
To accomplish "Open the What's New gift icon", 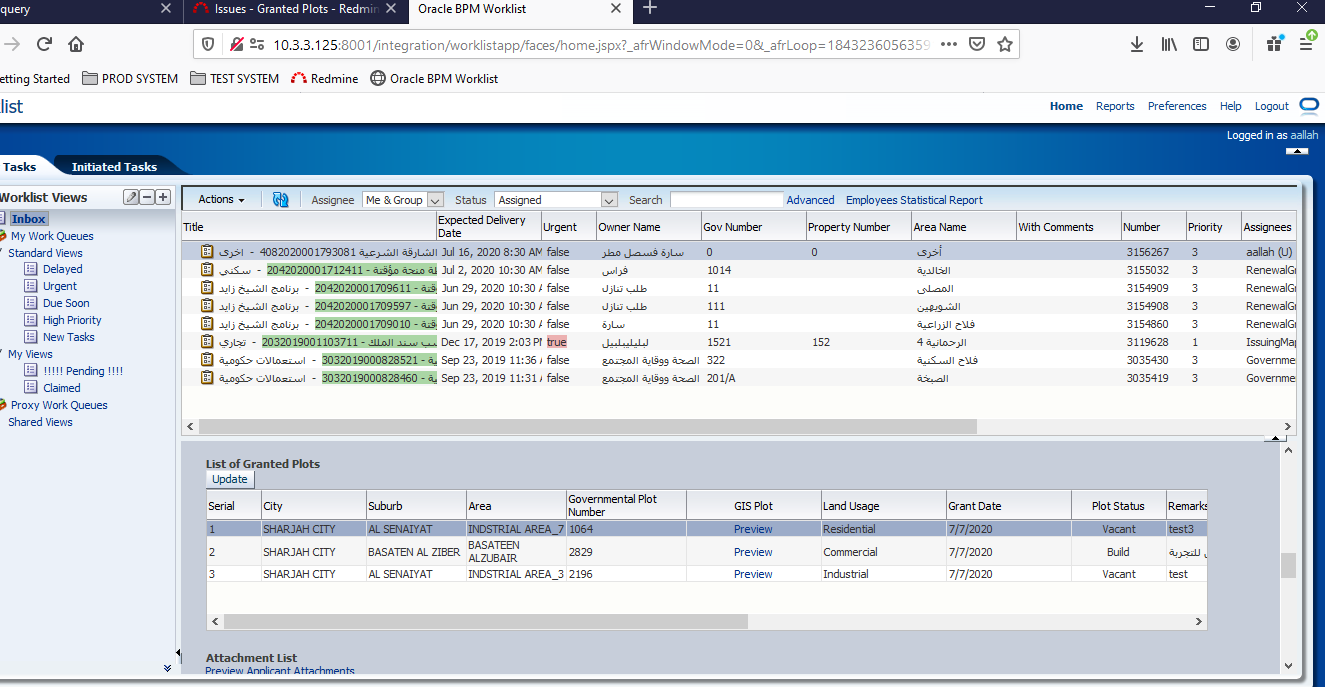I will coord(1274,44).
